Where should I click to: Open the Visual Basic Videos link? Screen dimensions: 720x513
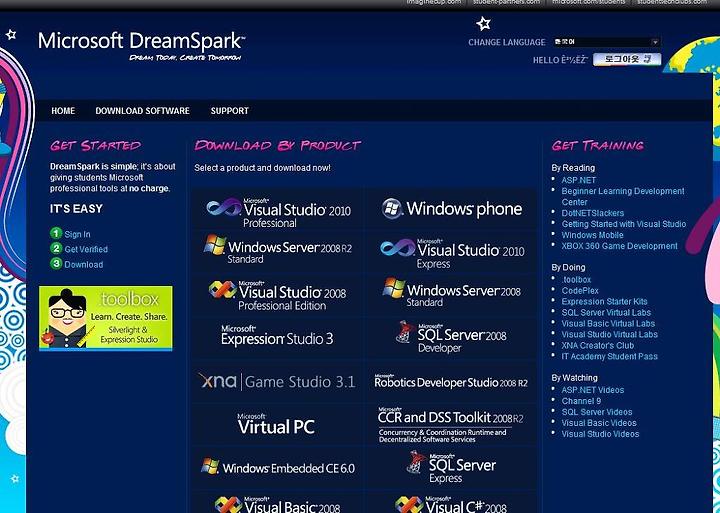point(599,423)
